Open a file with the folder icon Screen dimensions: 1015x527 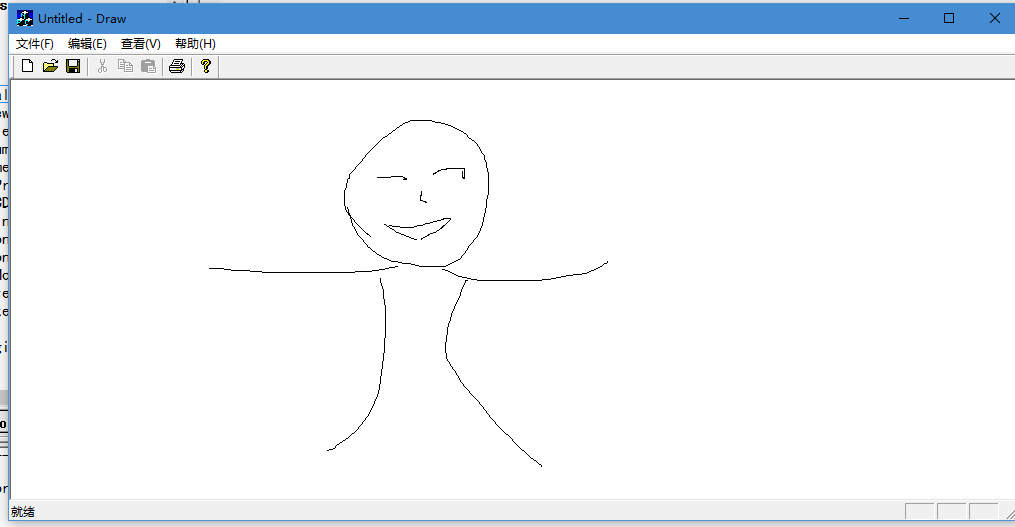pyautogui.click(x=50, y=66)
